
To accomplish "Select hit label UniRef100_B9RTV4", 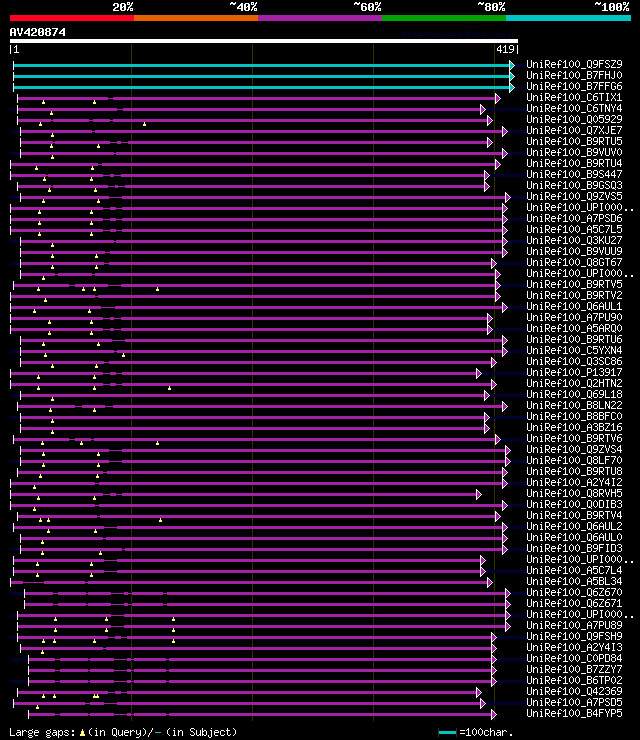I will click(x=574, y=515).
